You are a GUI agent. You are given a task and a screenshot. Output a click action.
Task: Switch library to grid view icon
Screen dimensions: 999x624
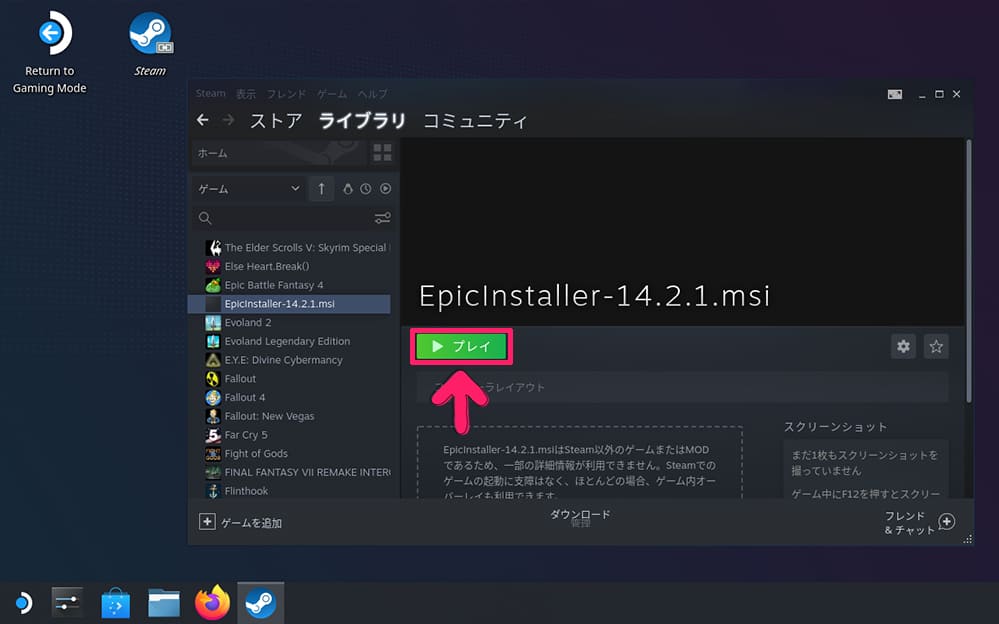(x=382, y=152)
